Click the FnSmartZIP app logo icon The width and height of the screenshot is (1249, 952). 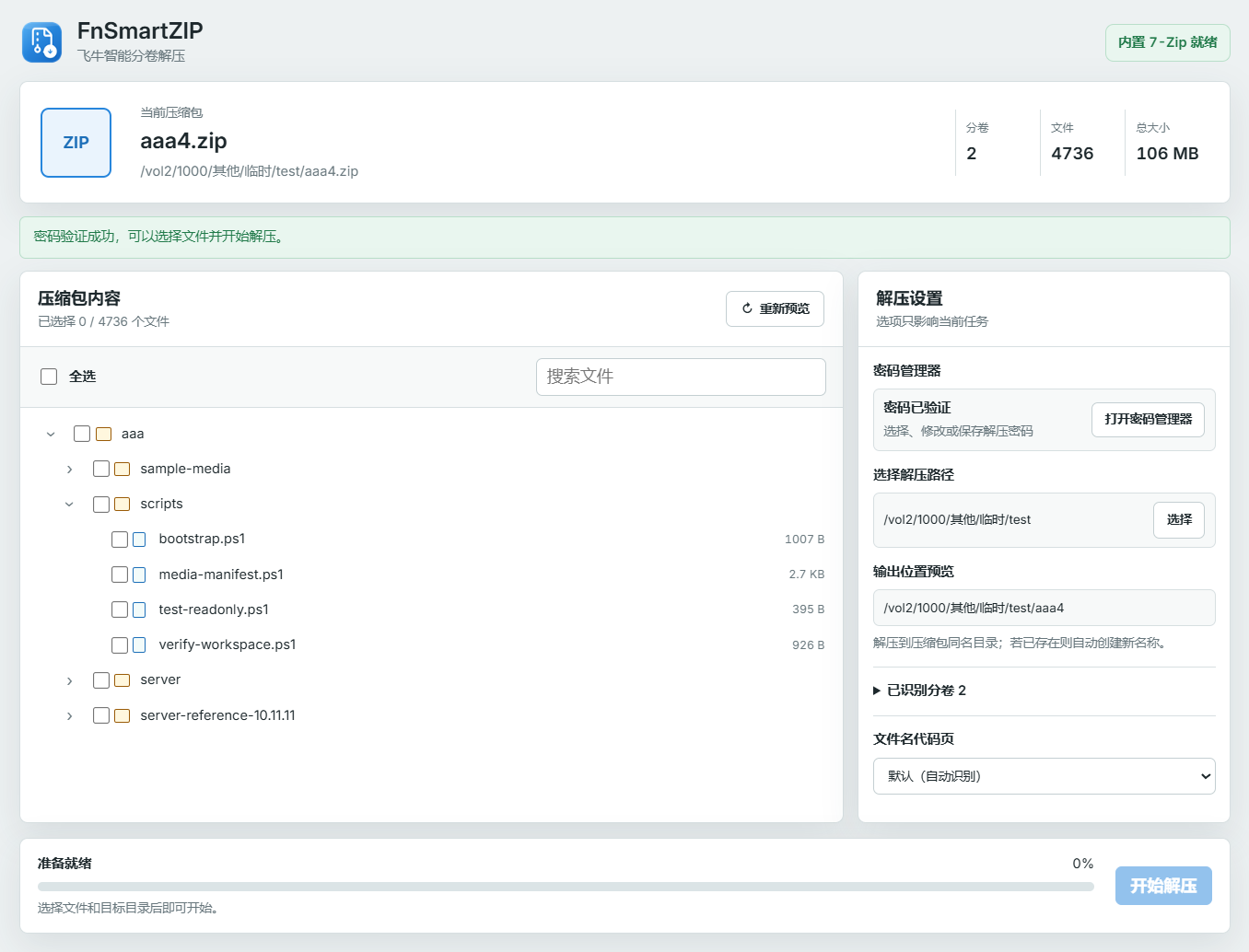[x=41, y=42]
